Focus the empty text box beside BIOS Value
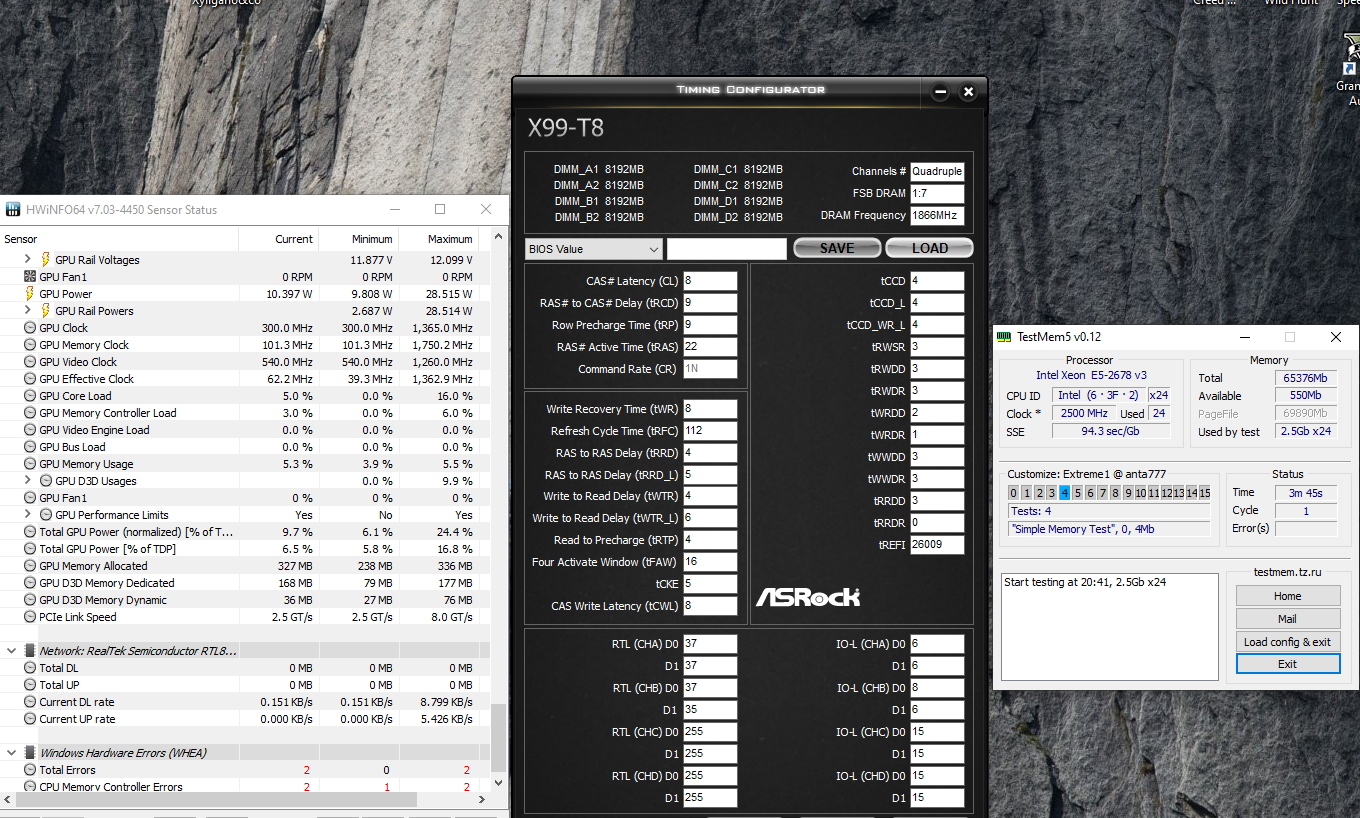 click(x=727, y=249)
